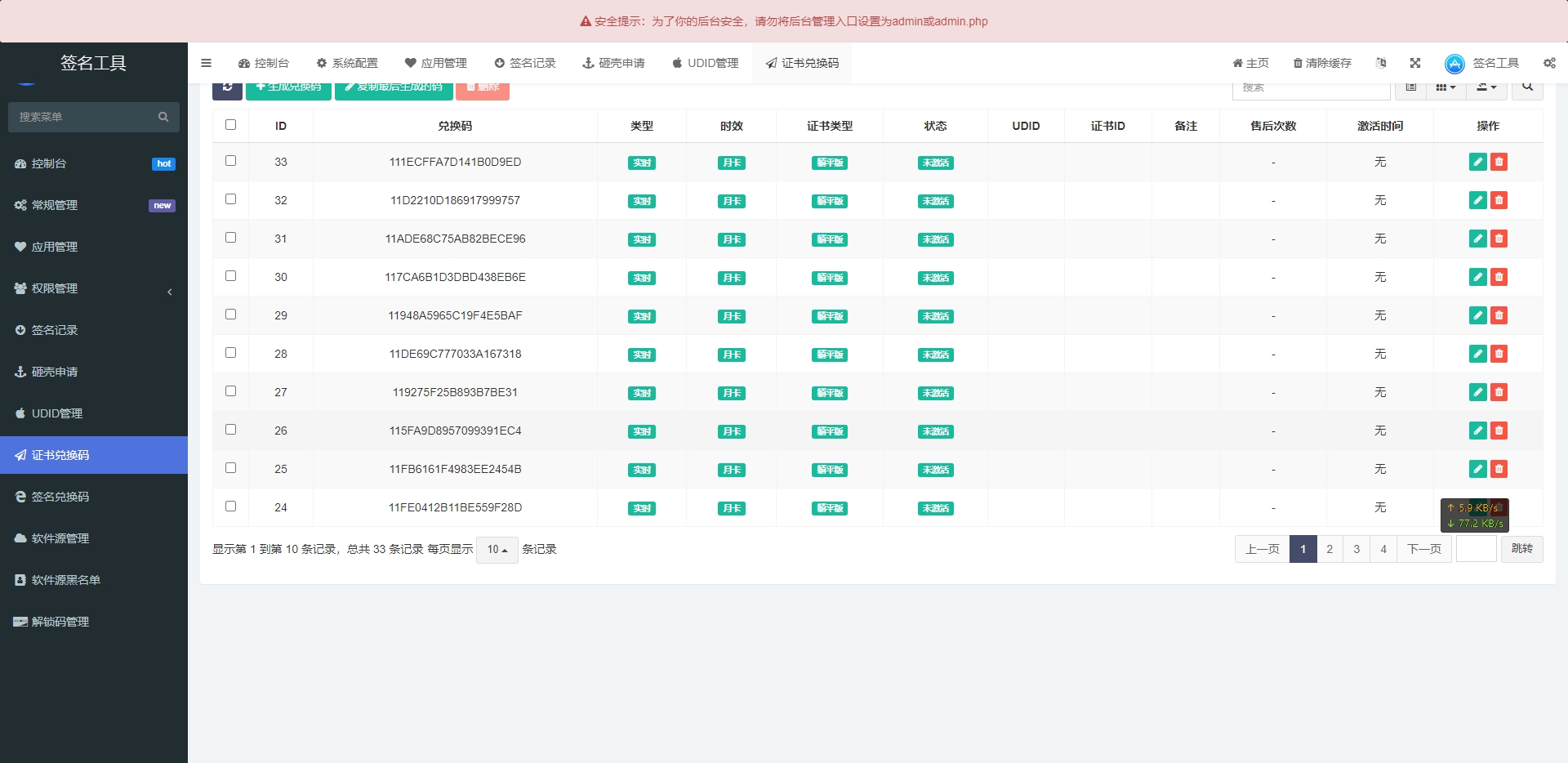Click the hamburger menu toggle icon
The image size is (1568, 763).
[x=206, y=63]
